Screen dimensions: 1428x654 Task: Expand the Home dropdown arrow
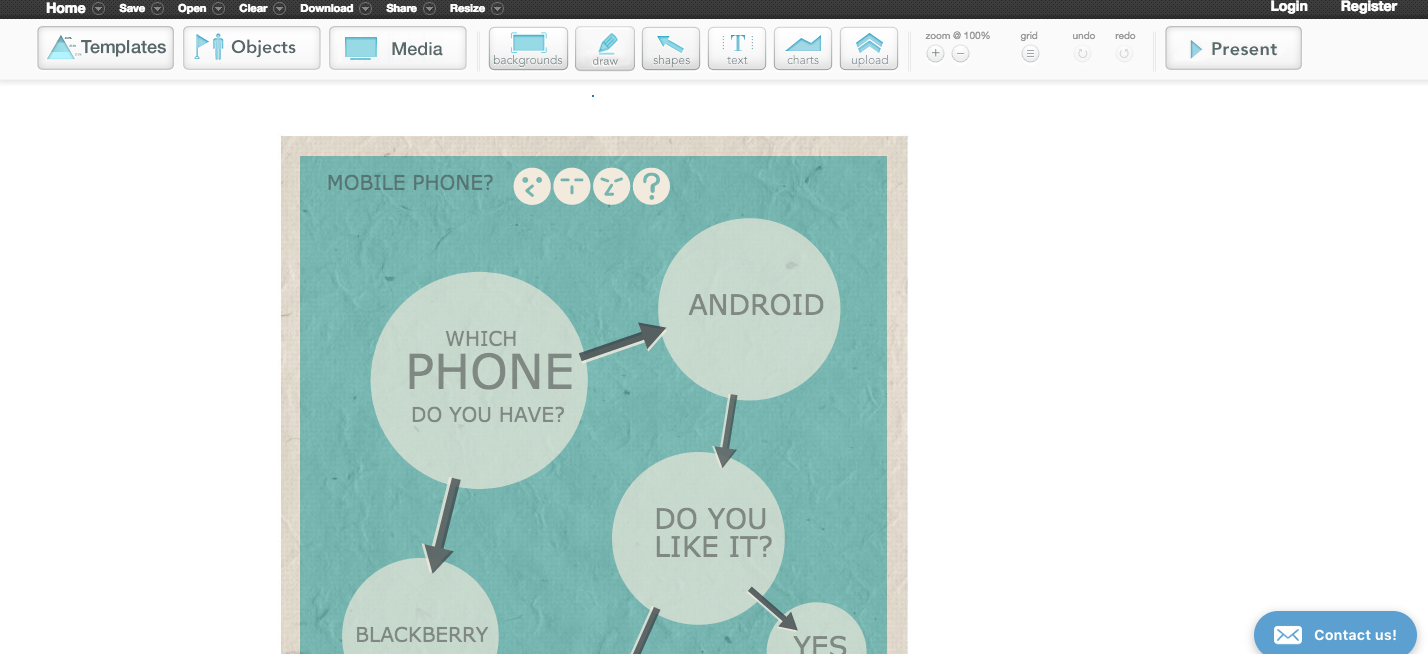98,9
